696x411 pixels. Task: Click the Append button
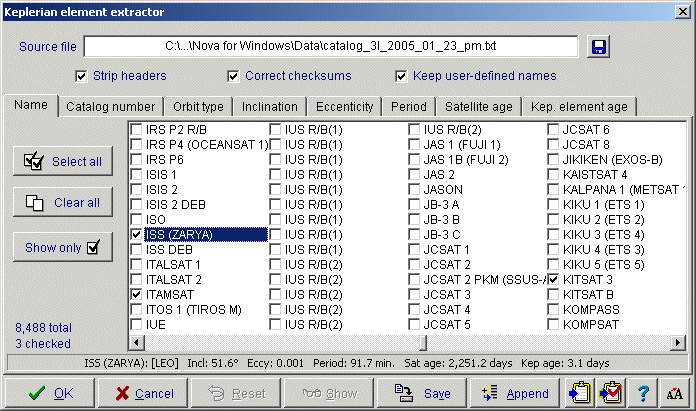[515, 393]
